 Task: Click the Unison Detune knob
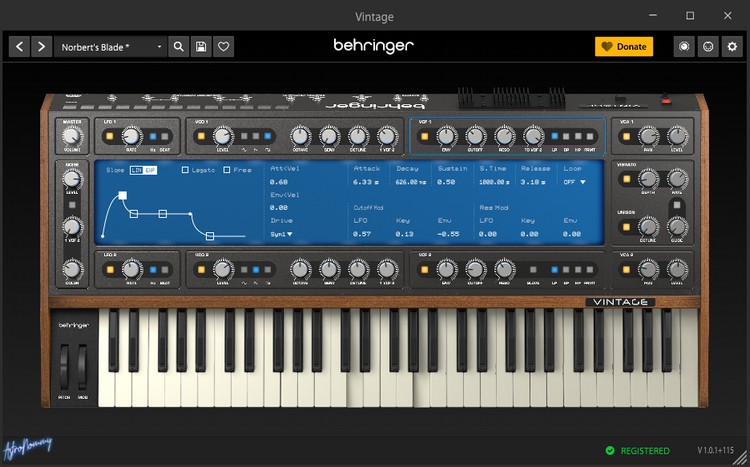[x=648, y=227]
